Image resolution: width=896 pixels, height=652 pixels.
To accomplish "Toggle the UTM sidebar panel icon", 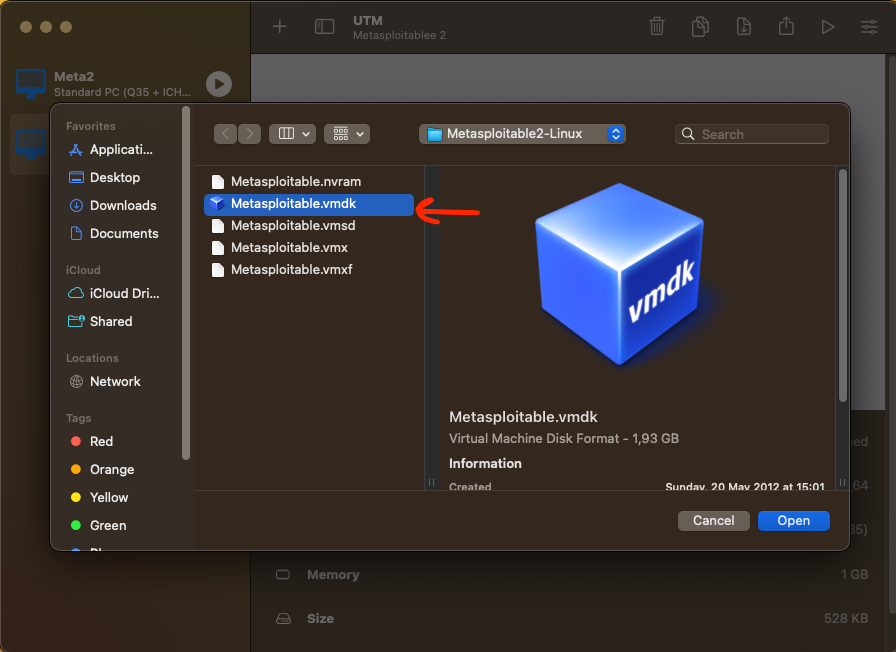I will pyautogui.click(x=325, y=26).
